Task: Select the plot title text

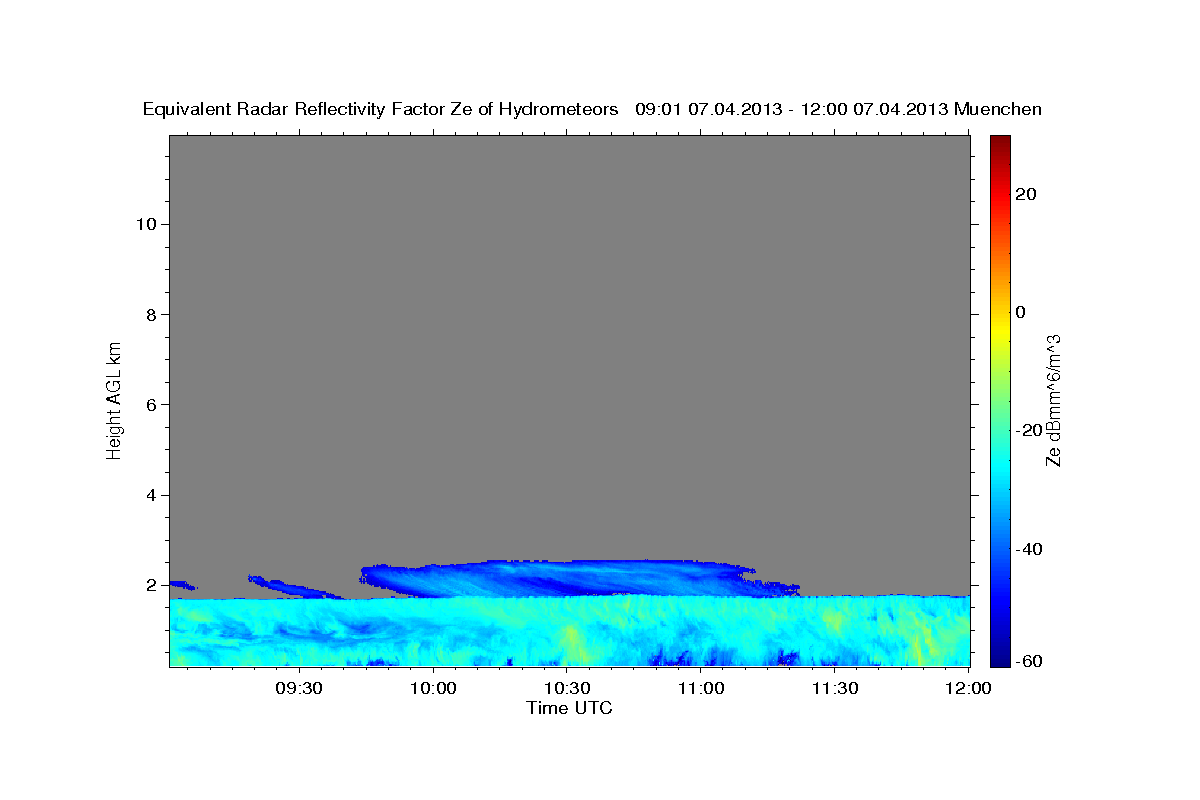Action: [592, 110]
